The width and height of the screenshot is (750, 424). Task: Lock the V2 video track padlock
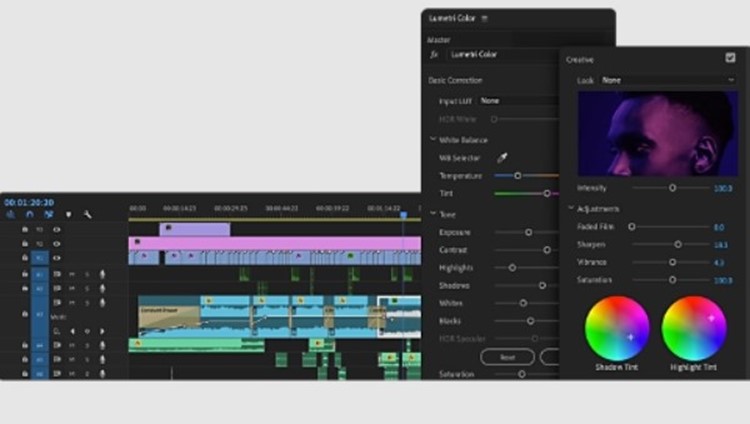(25, 244)
